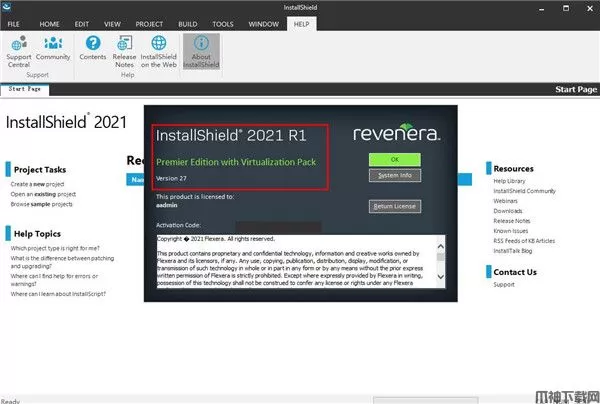Viewport: 600px width, 404px height.
Task: Select the Start Page document tab
Action: click(x=24, y=89)
